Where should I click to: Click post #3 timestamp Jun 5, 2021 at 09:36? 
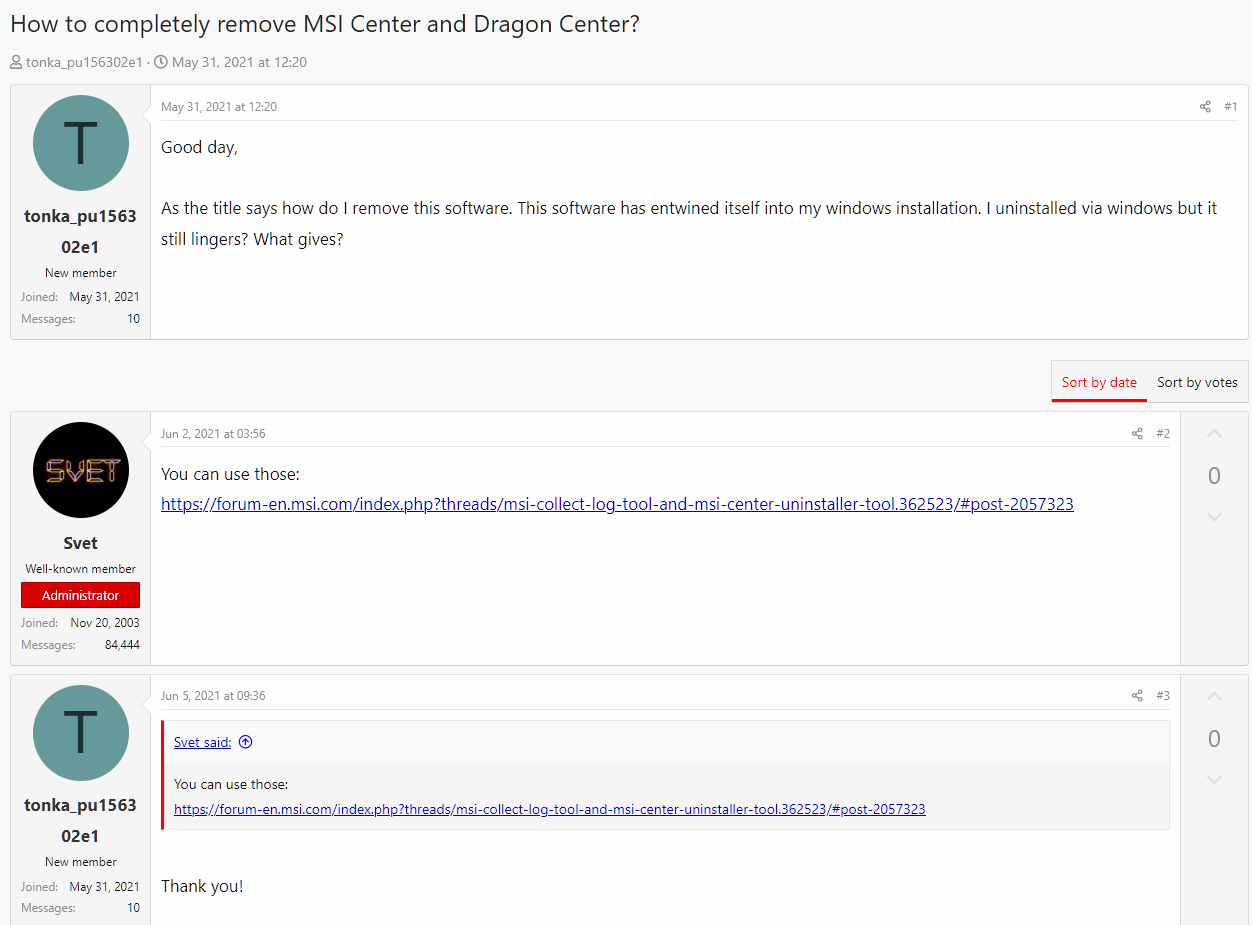213,696
